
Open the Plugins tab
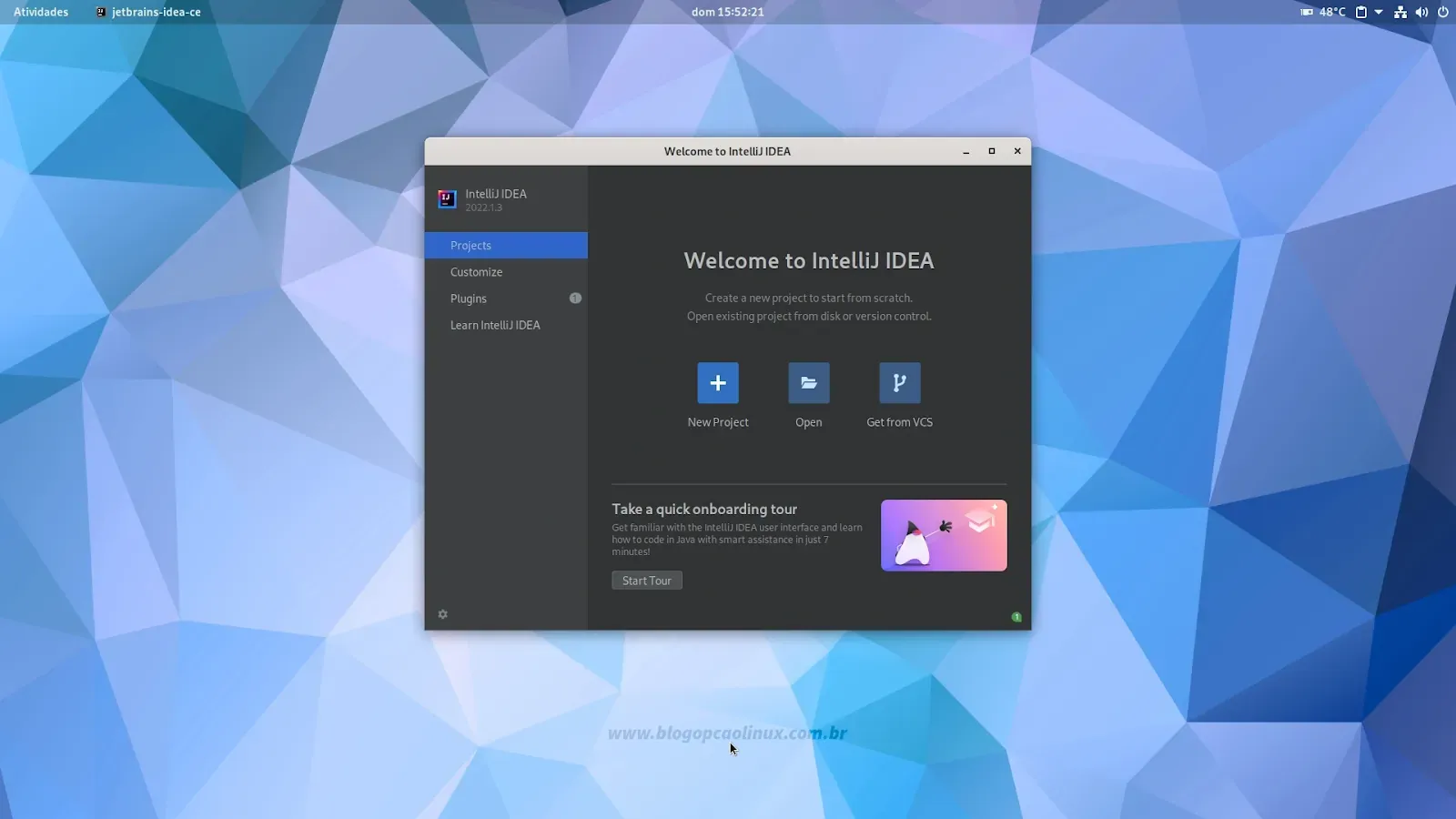tap(506, 298)
